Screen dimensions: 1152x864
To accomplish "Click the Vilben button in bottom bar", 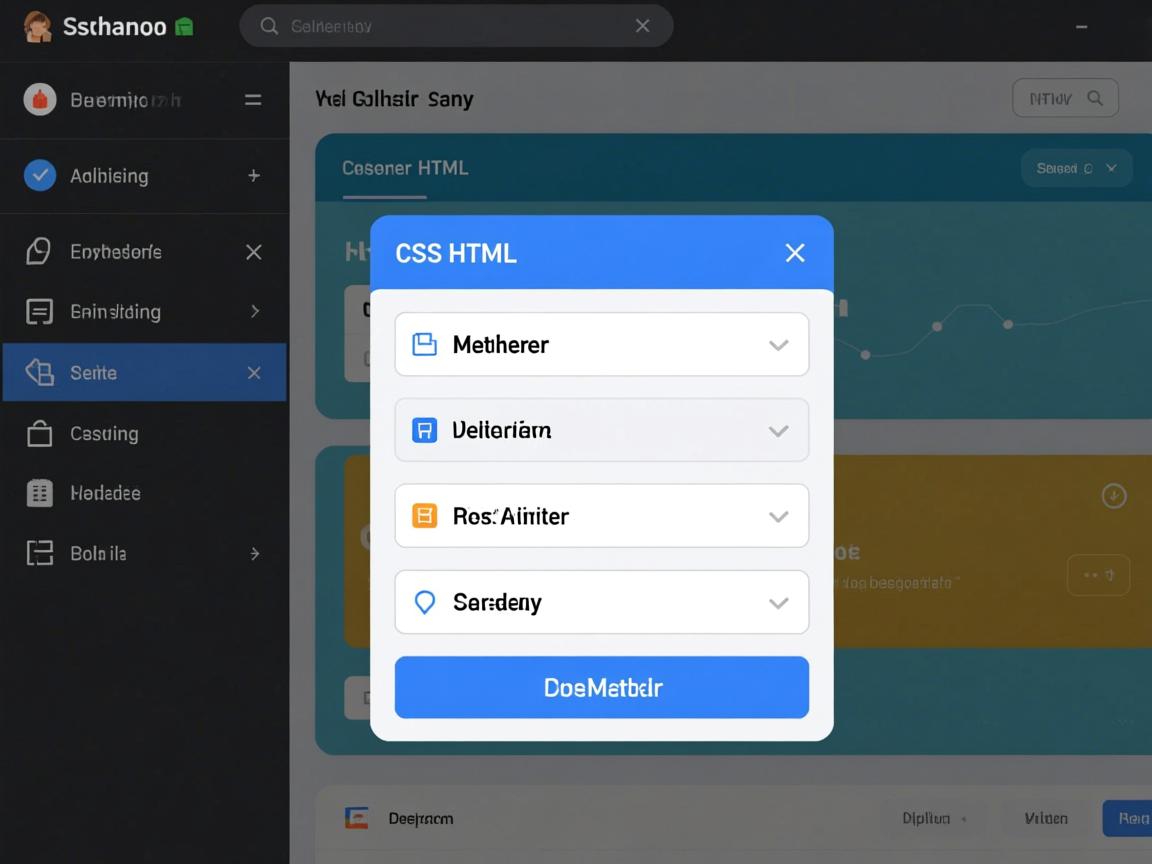I will pos(1045,818).
